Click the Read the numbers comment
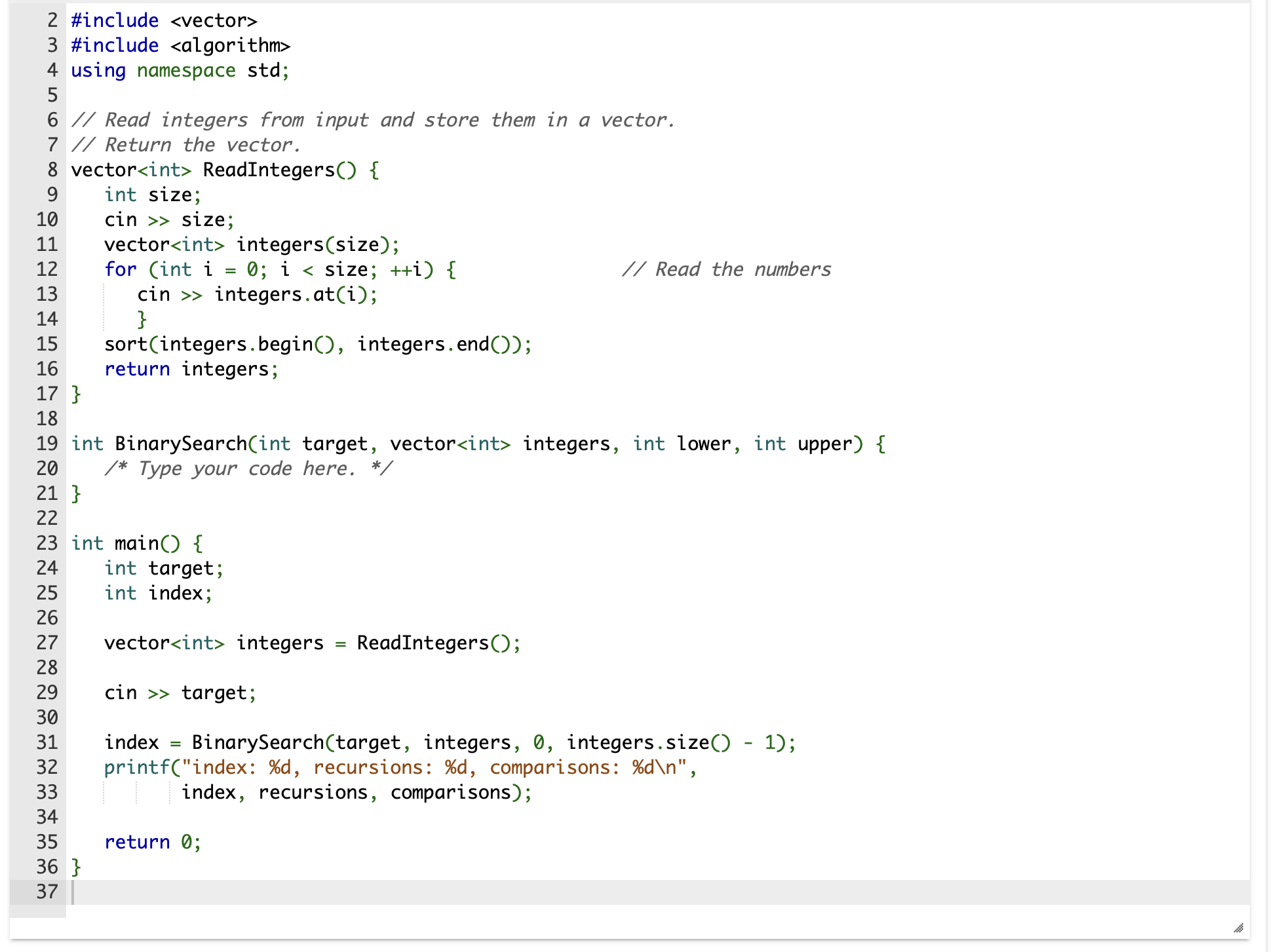 pyautogui.click(x=727, y=269)
